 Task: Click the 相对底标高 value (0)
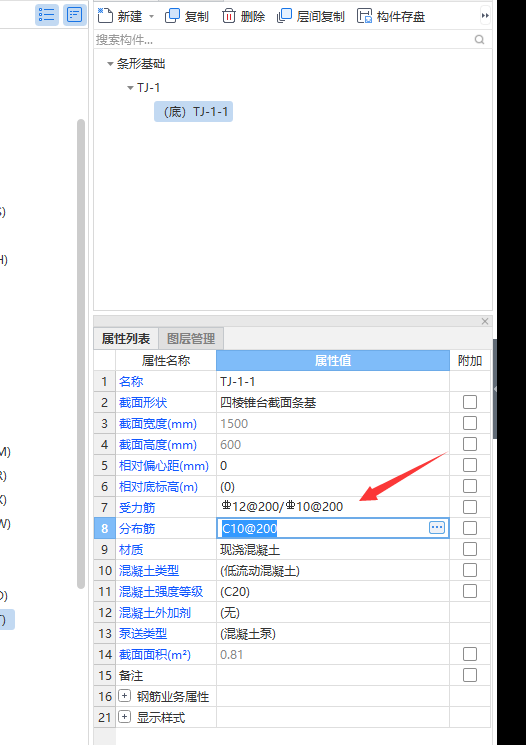[227, 487]
